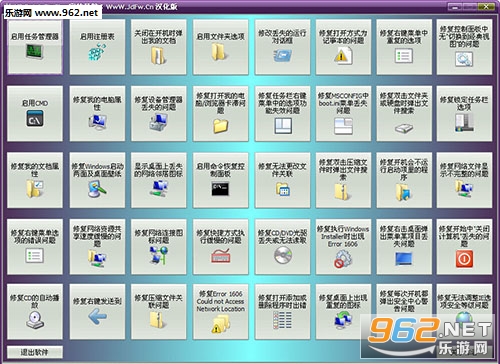Screen dimensions: 500x364
Task: Select 修复双击压缩文件时弹出文件搜索 zip tile
Action: pyautogui.click(x=343, y=180)
